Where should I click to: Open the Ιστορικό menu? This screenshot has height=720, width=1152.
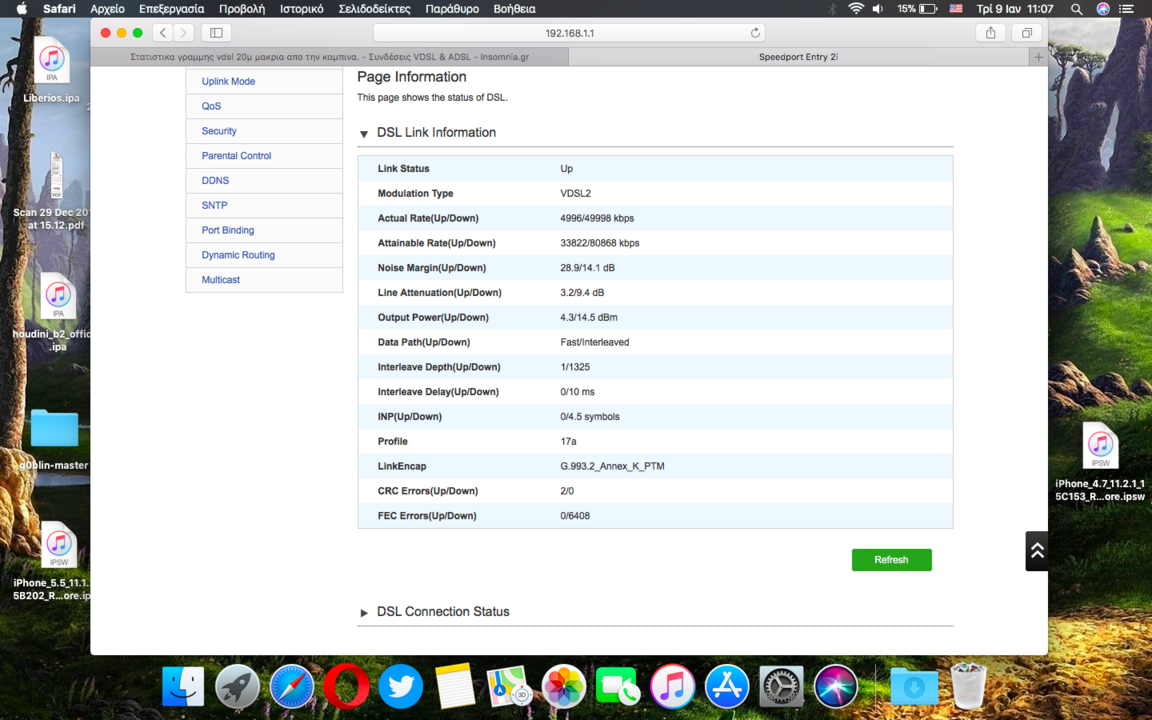pos(301,9)
